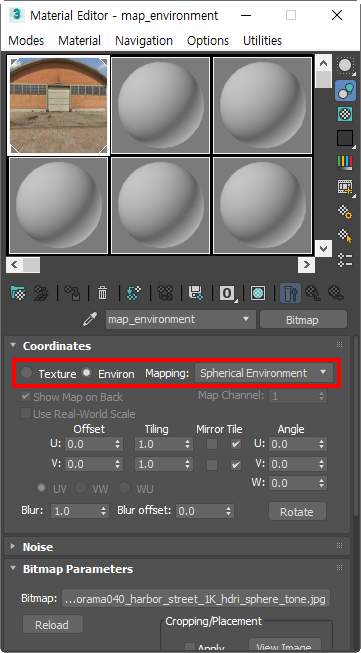Open the Modes menu

pos(26,40)
